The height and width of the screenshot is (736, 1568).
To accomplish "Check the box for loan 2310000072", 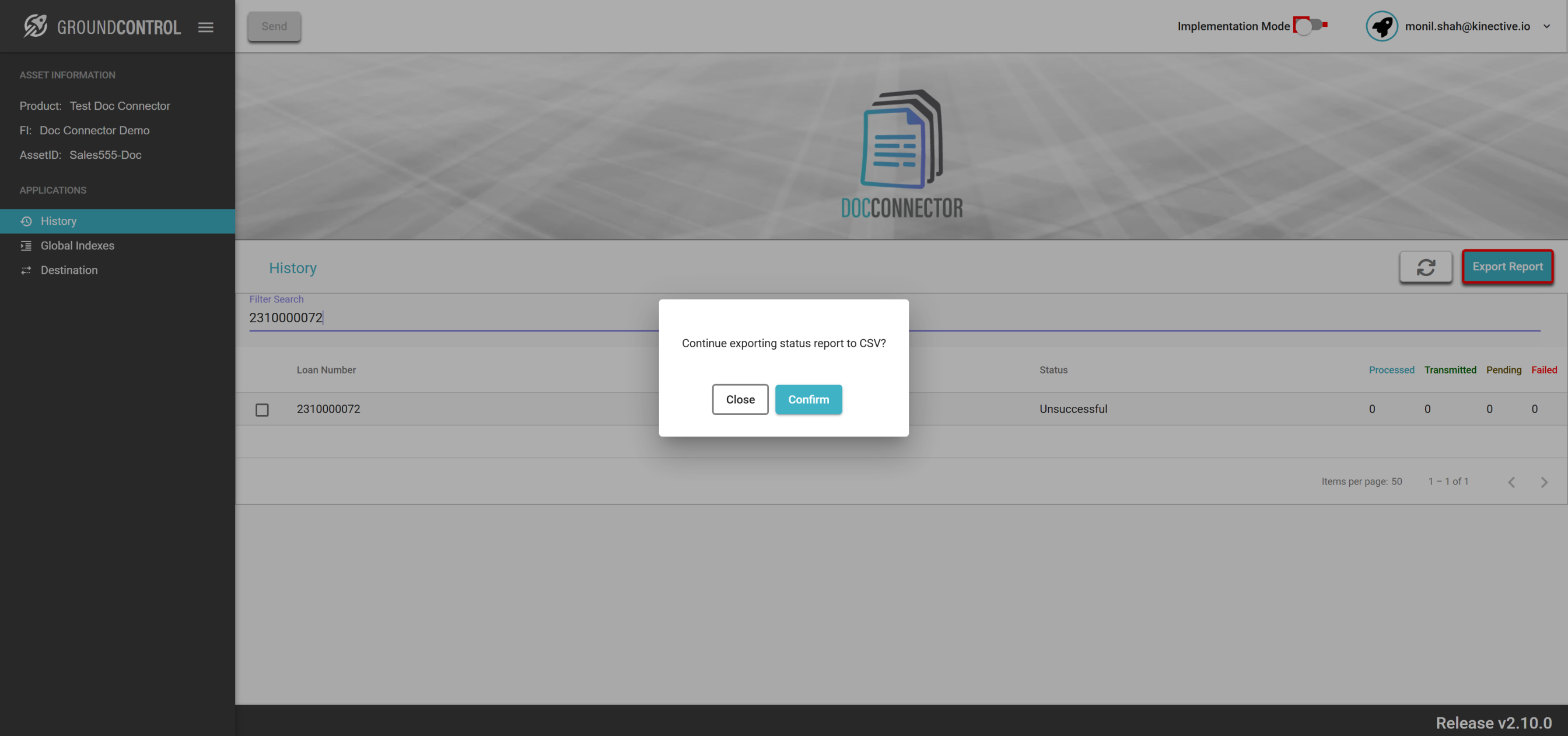I will [262, 409].
